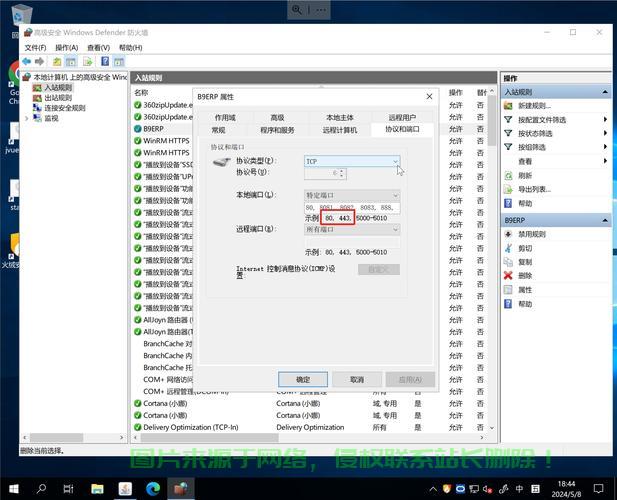
Task: Open the 查看(V) menu
Action: point(98,48)
